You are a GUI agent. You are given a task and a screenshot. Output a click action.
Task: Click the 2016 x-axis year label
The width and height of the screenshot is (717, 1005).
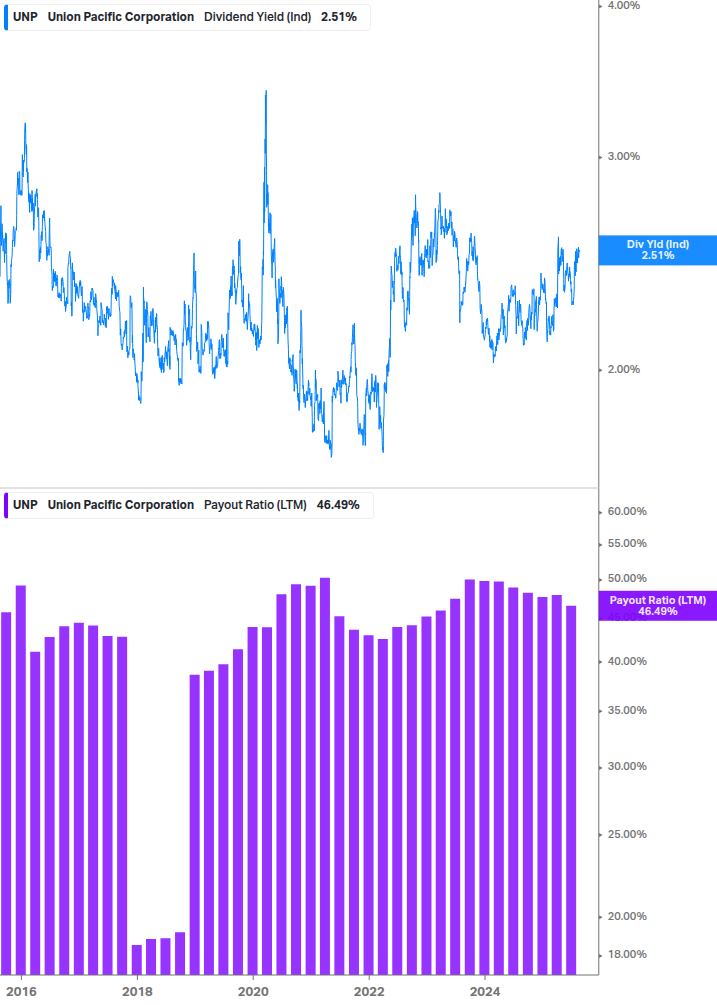coord(21,992)
